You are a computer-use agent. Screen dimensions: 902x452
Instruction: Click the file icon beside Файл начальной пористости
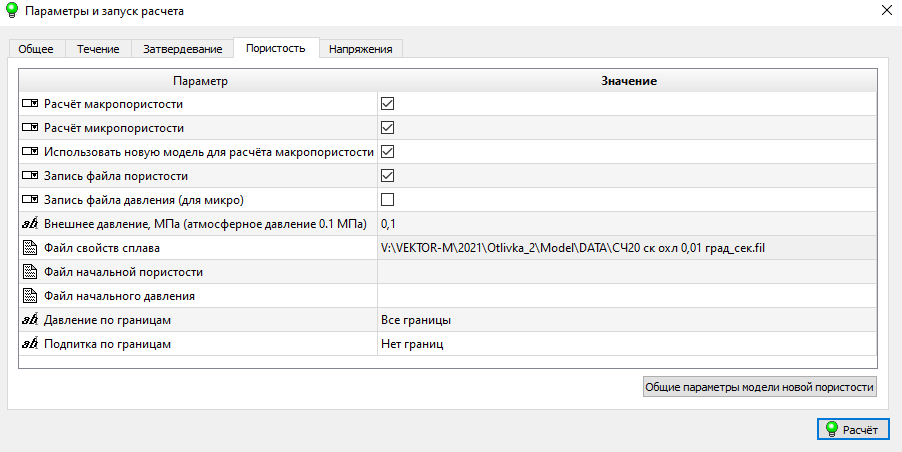30,272
